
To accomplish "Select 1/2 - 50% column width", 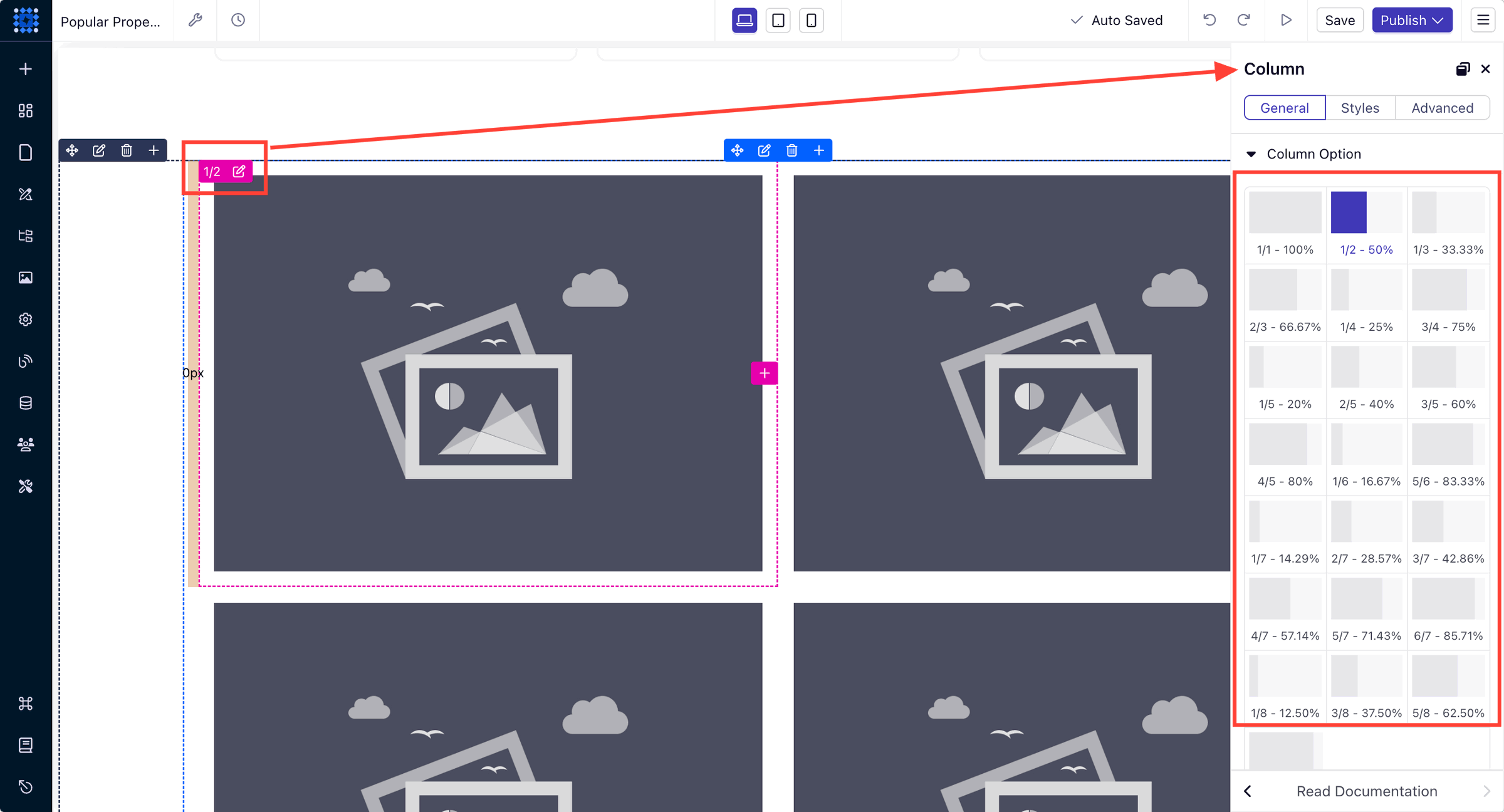I will click(x=1367, y=224).
